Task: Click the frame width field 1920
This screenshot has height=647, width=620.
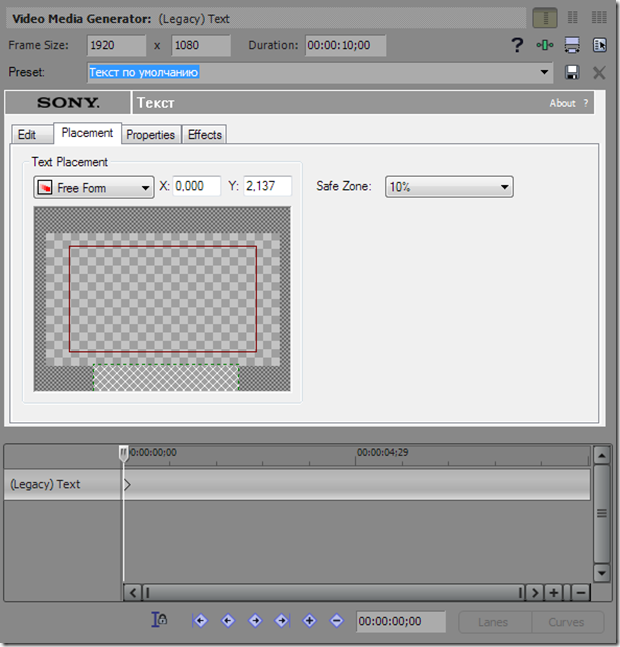Action: 116,45
